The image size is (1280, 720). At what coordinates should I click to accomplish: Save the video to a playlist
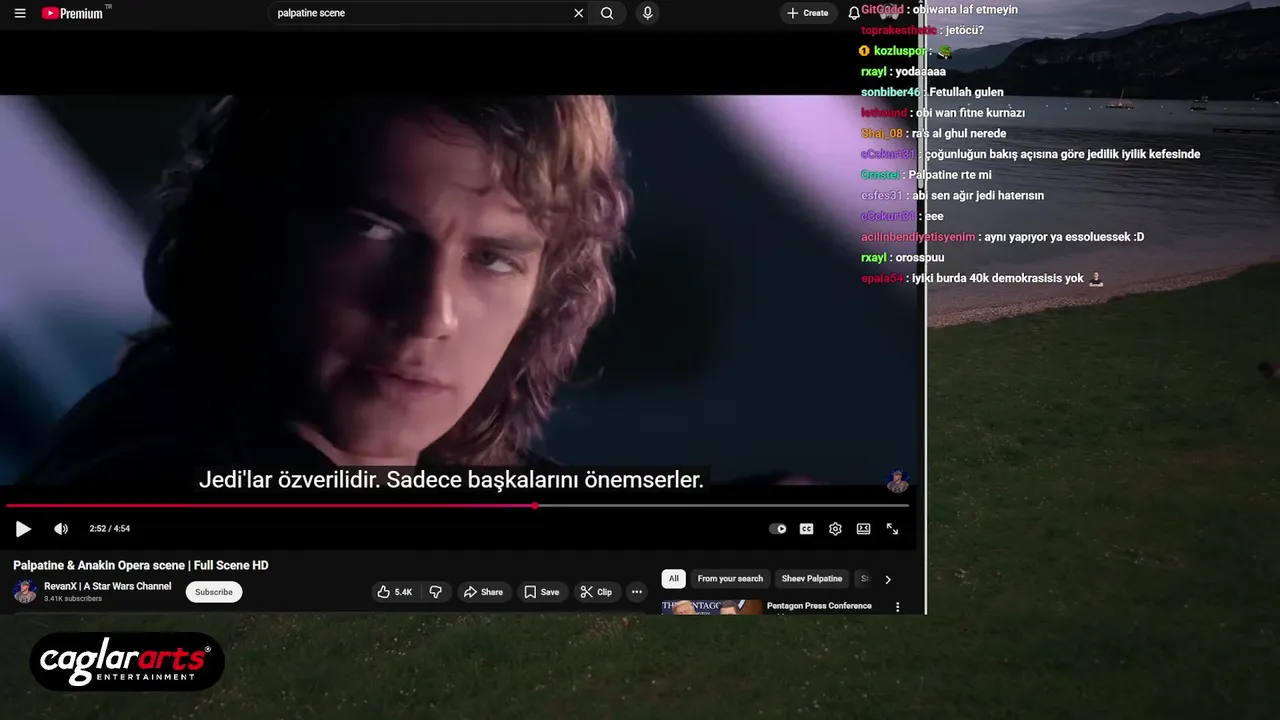tap(542, 592)
